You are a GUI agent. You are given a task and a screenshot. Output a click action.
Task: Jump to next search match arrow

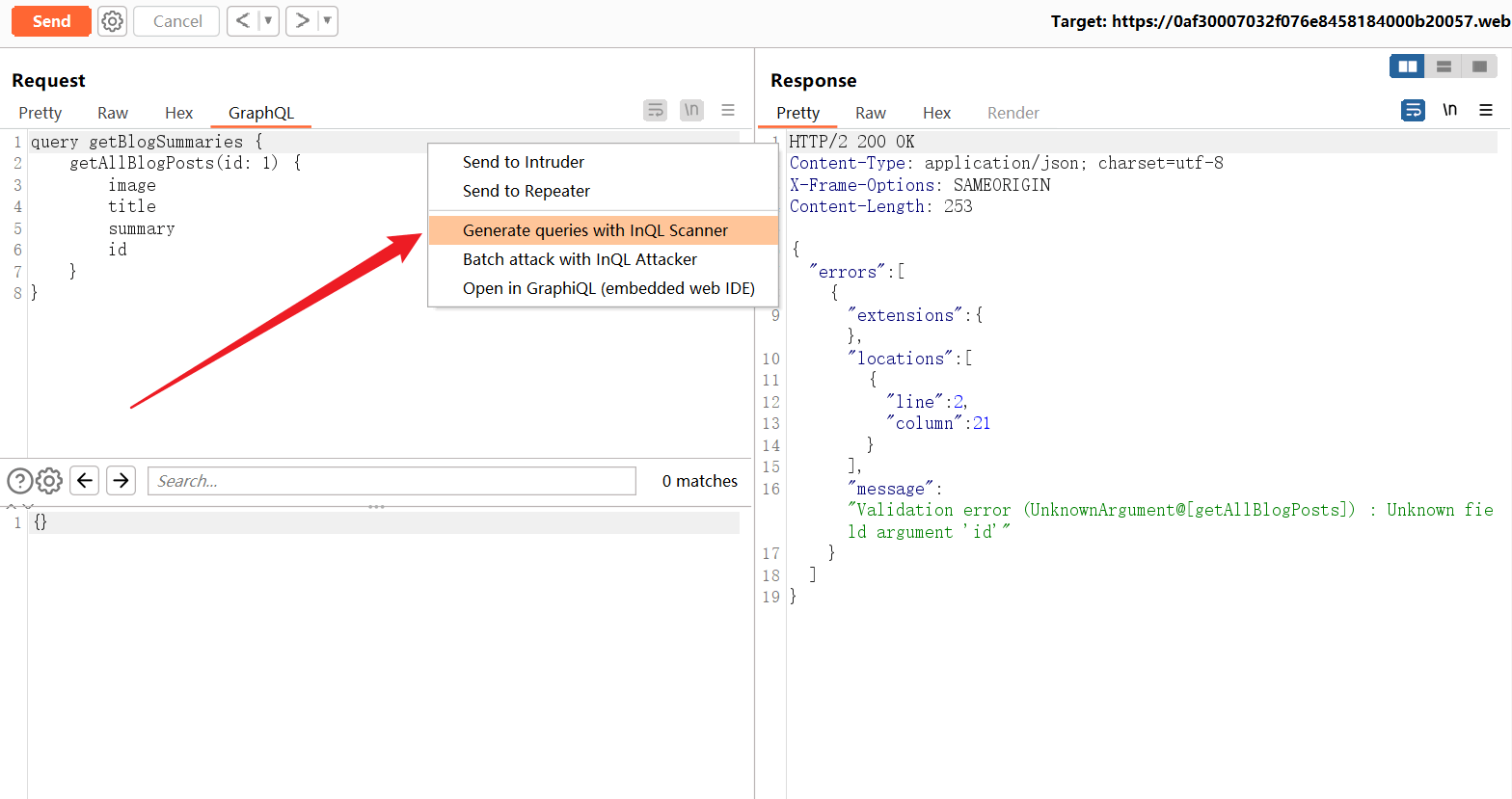tap(121, 480)
